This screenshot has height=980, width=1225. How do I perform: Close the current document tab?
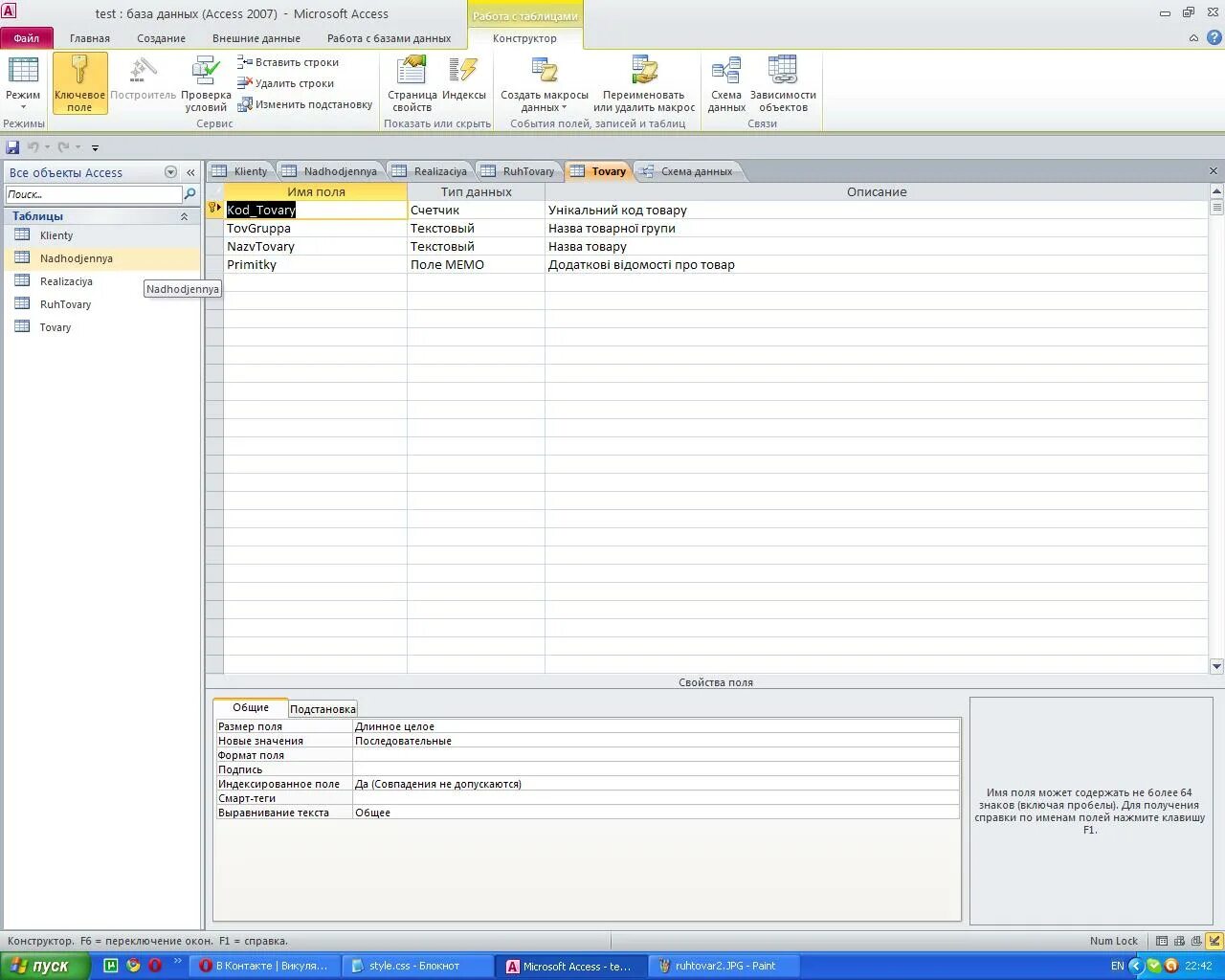1214,171
